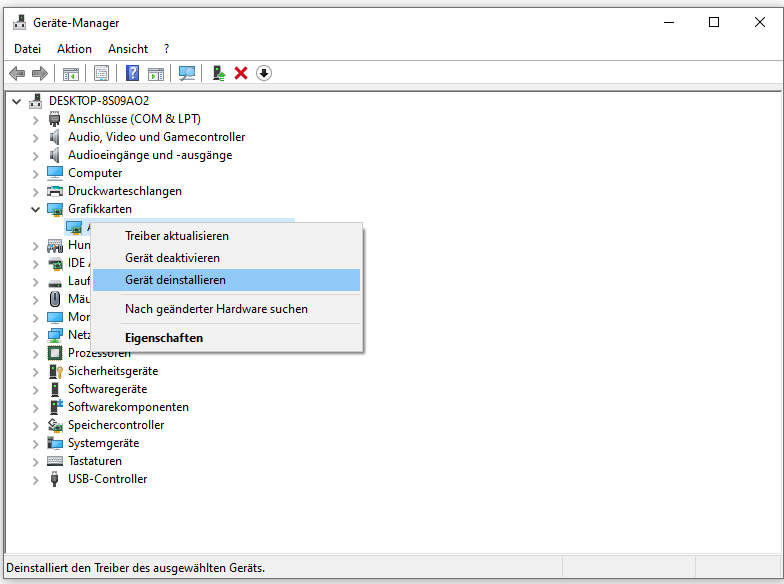Image resolution: width=784 pixels, height=584 pixels.
Task: Select the Sicherheitsgeräte tree row
Action: [113, 371]
